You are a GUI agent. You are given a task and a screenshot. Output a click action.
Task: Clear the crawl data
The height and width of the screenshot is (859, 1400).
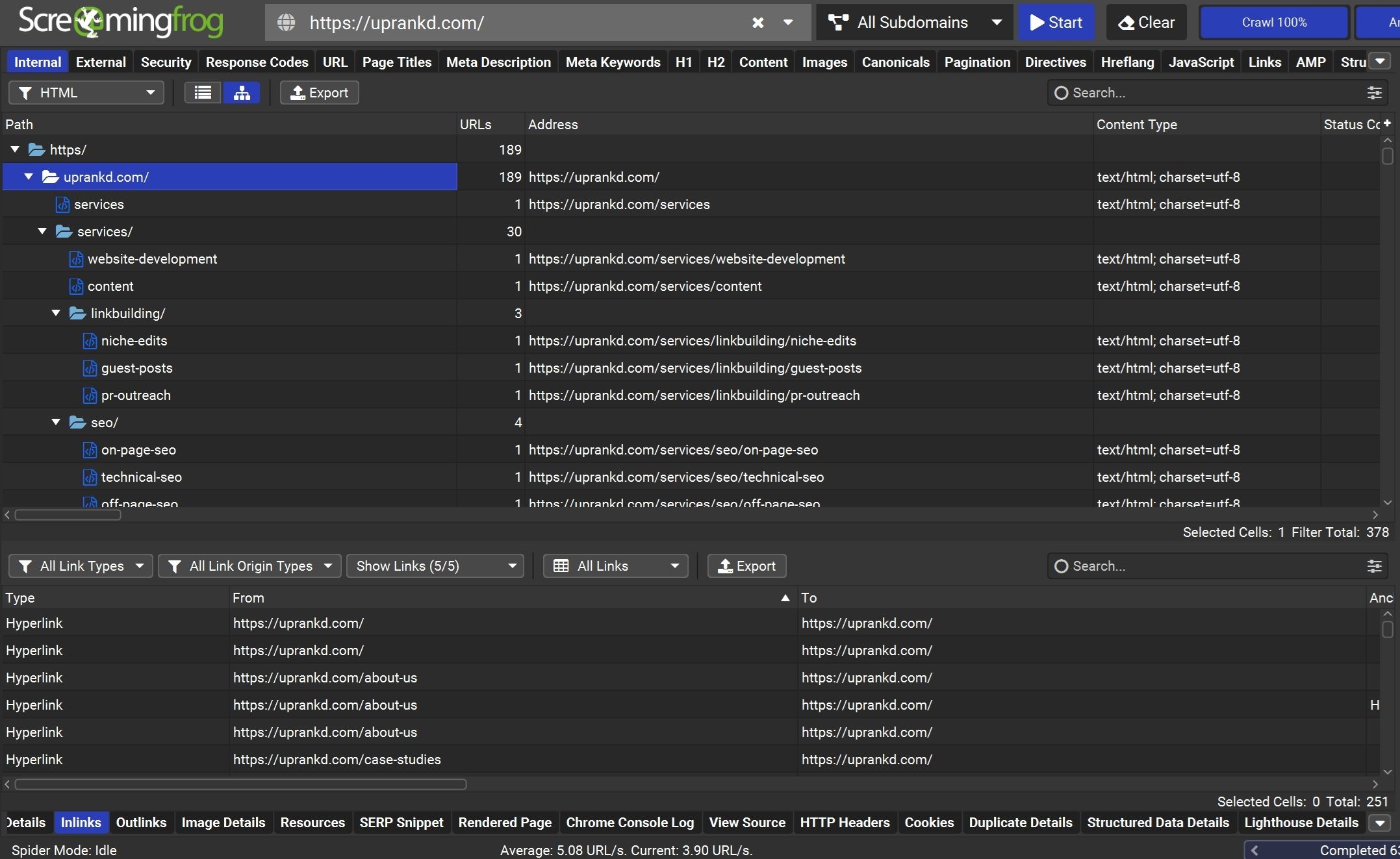click(1147, 23)
